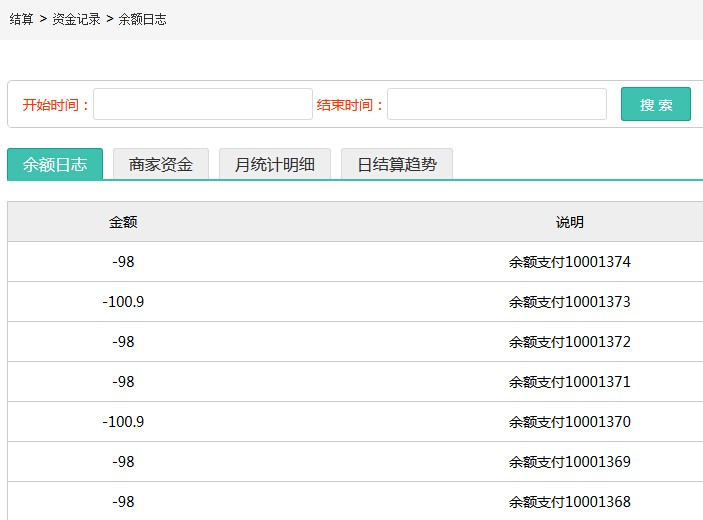Click the 说明 column header
The height and width of the screenshot is (520, 703).
point(569,222)
